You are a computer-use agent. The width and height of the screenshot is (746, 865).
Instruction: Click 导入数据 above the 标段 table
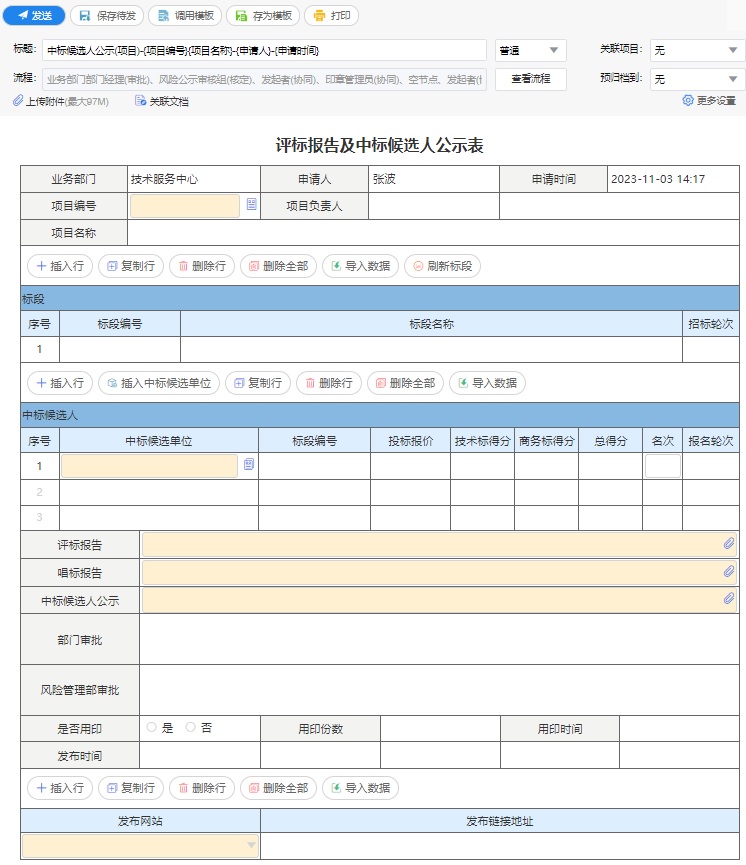click(361, 266)
